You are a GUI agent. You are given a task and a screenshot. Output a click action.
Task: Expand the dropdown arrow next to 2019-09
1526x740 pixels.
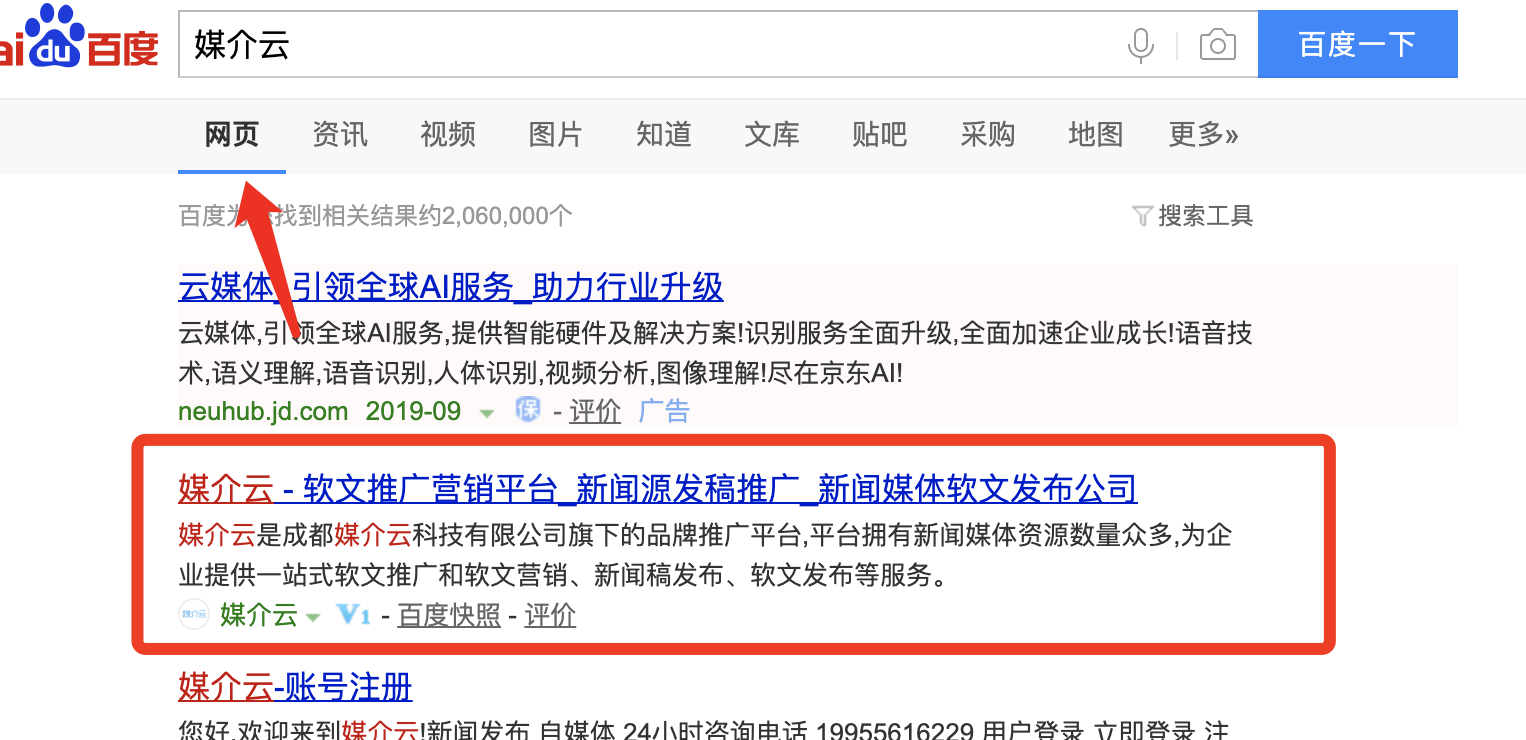tap(486, 412)
